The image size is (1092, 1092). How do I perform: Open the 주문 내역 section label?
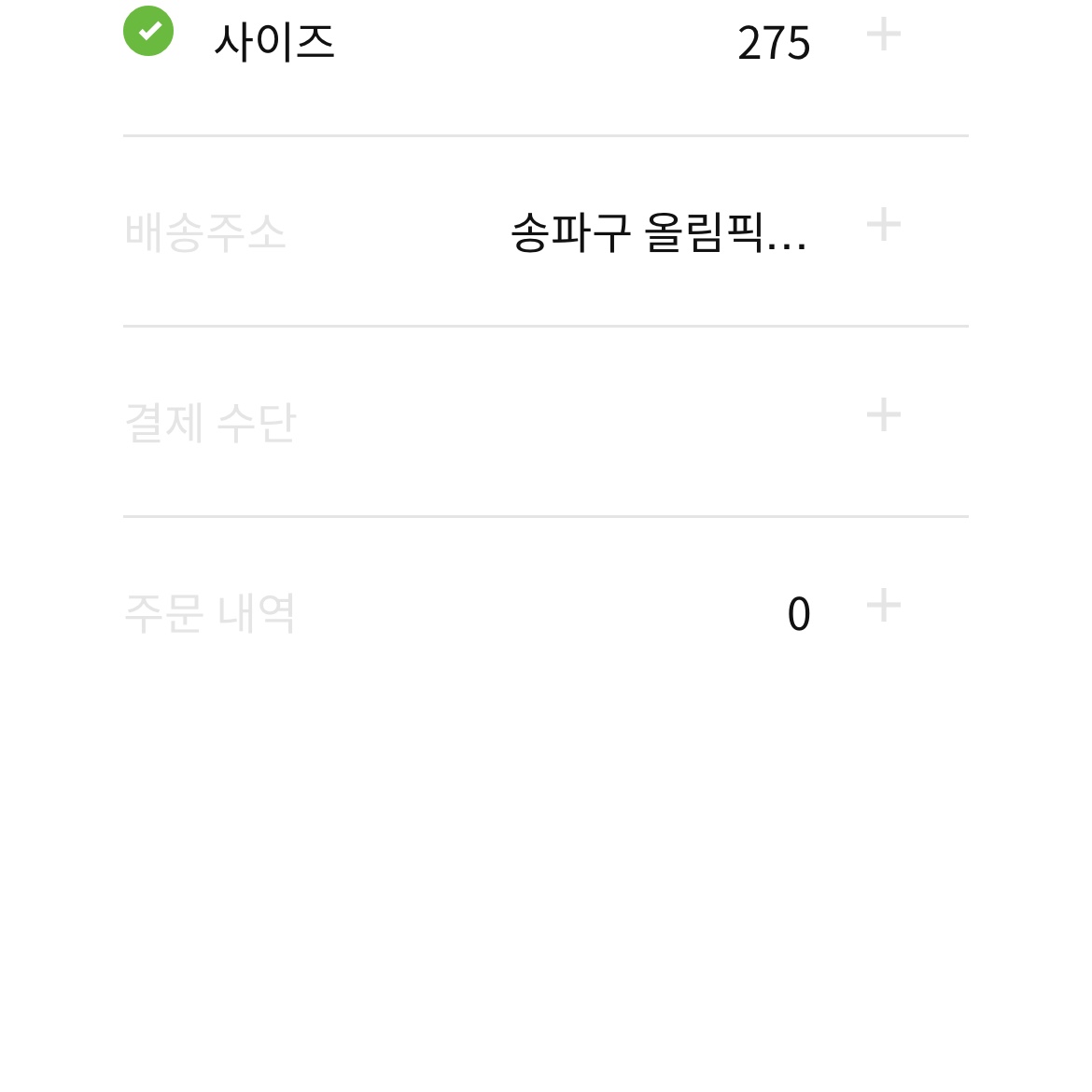tap(210, 613)
